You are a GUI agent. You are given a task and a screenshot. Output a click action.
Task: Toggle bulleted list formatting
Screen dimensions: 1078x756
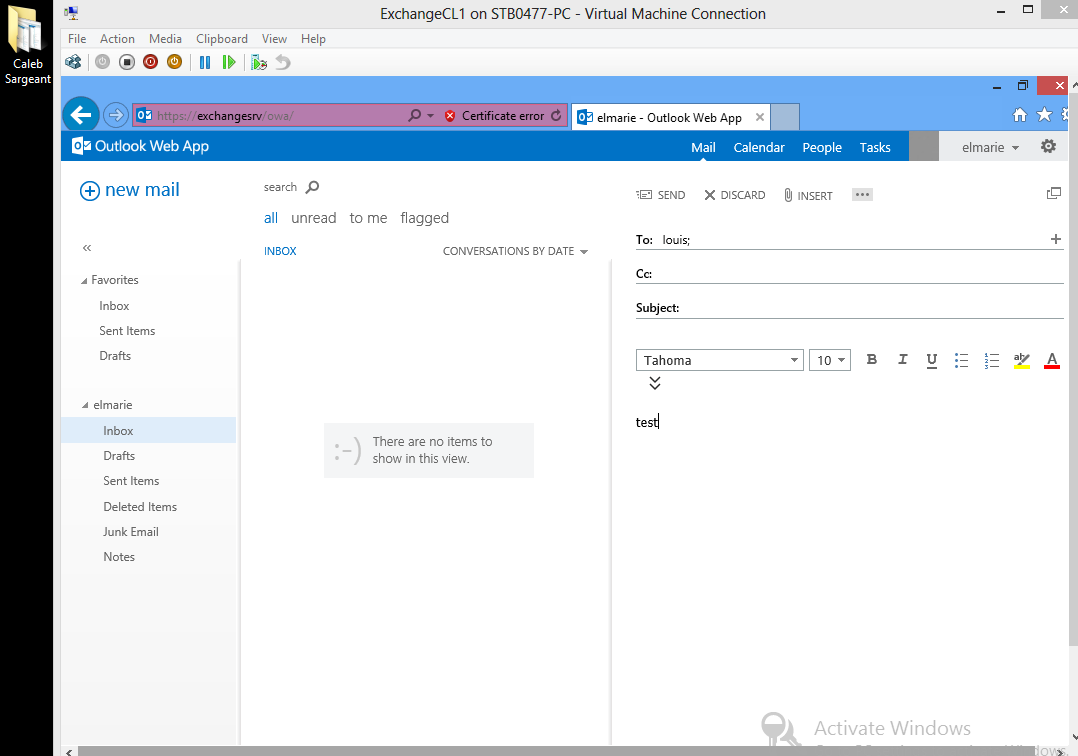[x=961, y=360]
